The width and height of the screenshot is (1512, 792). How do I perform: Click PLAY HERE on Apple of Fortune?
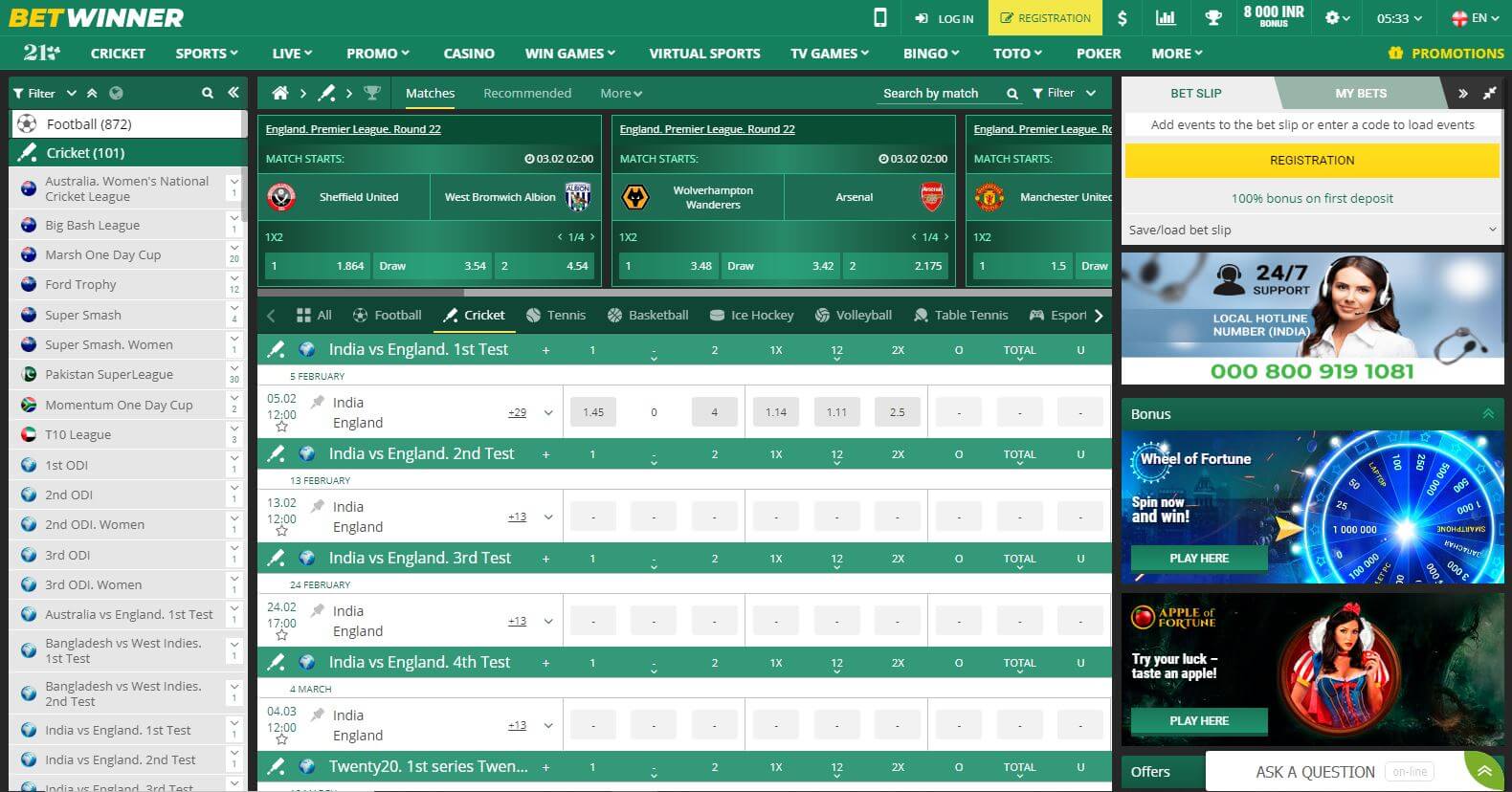point(1199,721)
